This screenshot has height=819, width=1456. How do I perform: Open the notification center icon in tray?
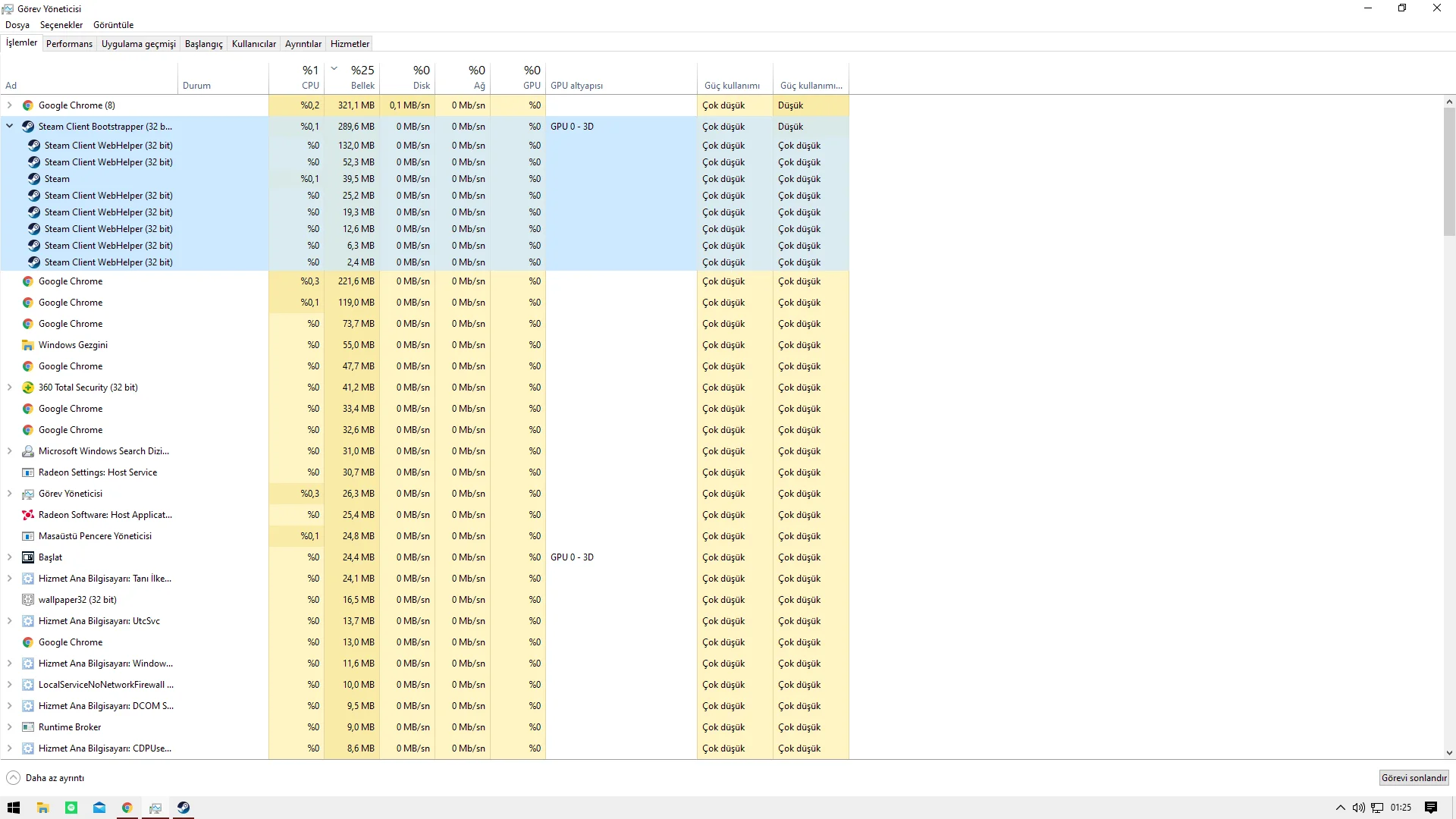(x=1431, y=808)
